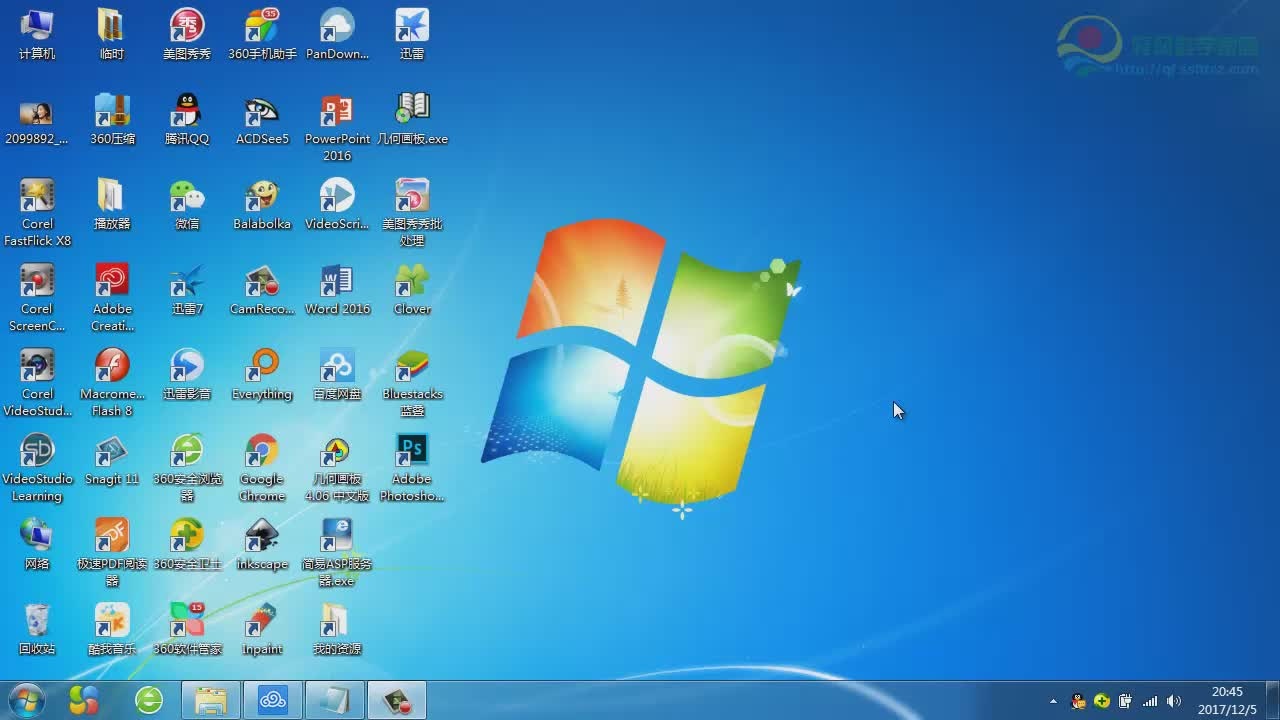Open network signal tray icon

[1150, 701]
